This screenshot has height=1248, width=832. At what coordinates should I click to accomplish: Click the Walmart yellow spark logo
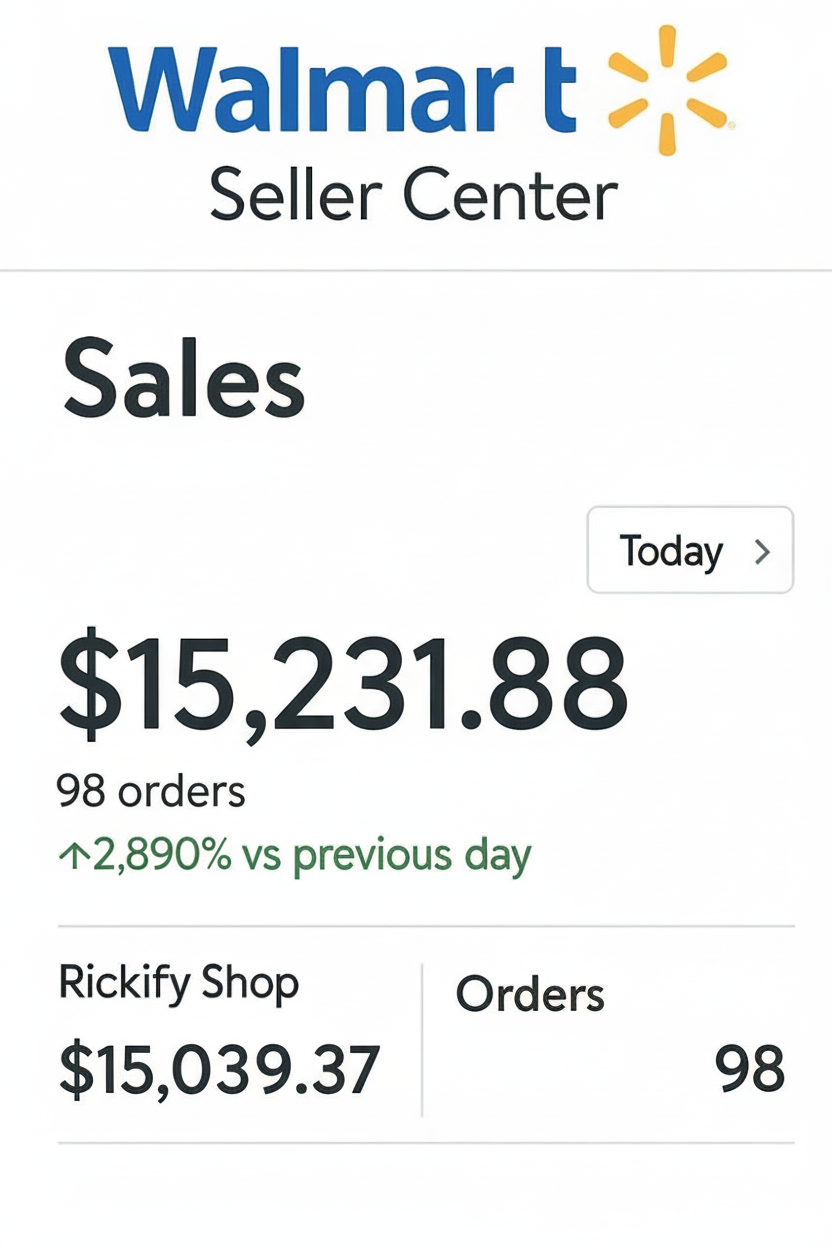point(665,90)
